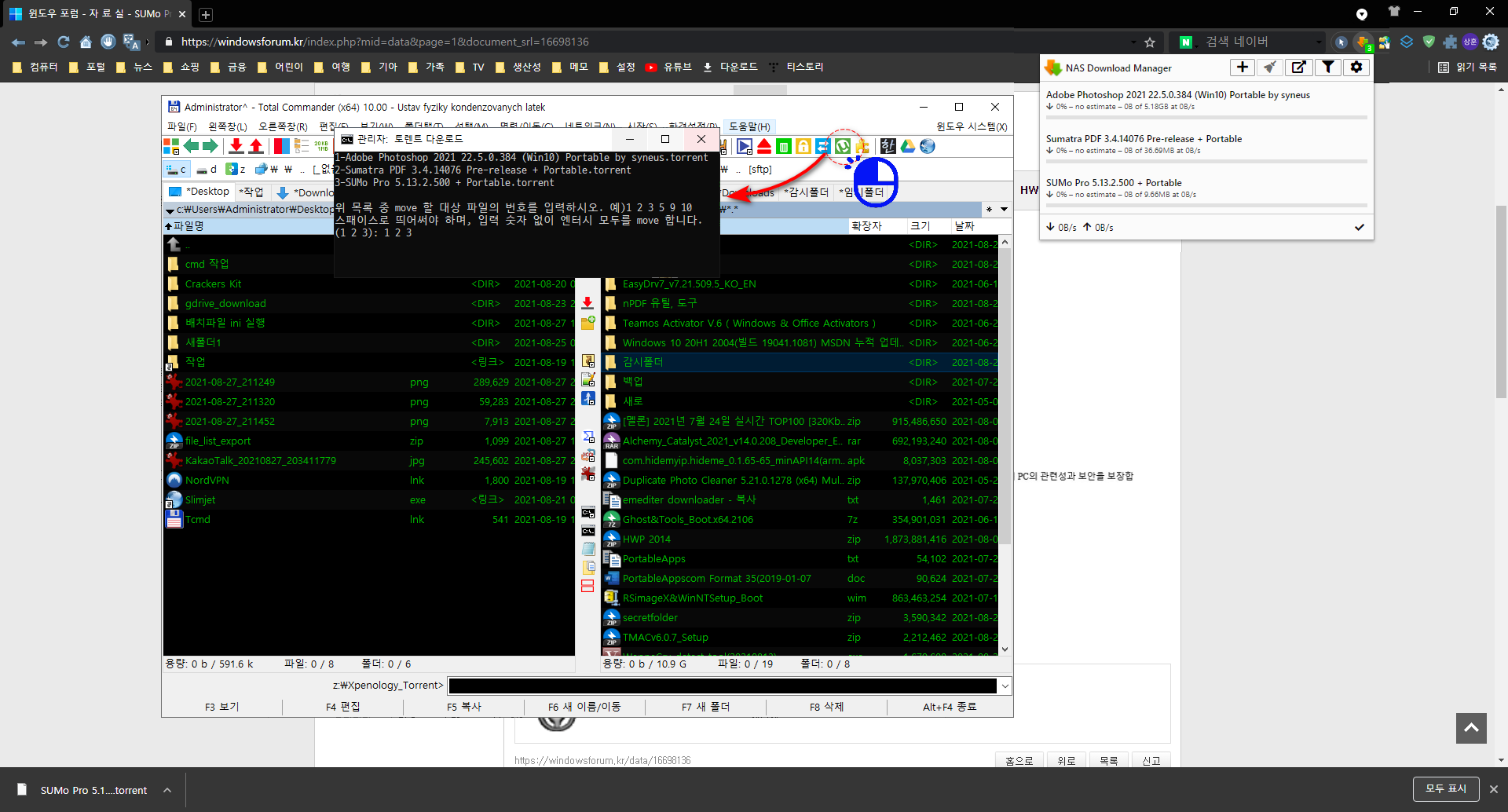Click the blue sync arrows toolbar icon
The width and height of the screenshot is (1508, 812).
coord(822,146)
